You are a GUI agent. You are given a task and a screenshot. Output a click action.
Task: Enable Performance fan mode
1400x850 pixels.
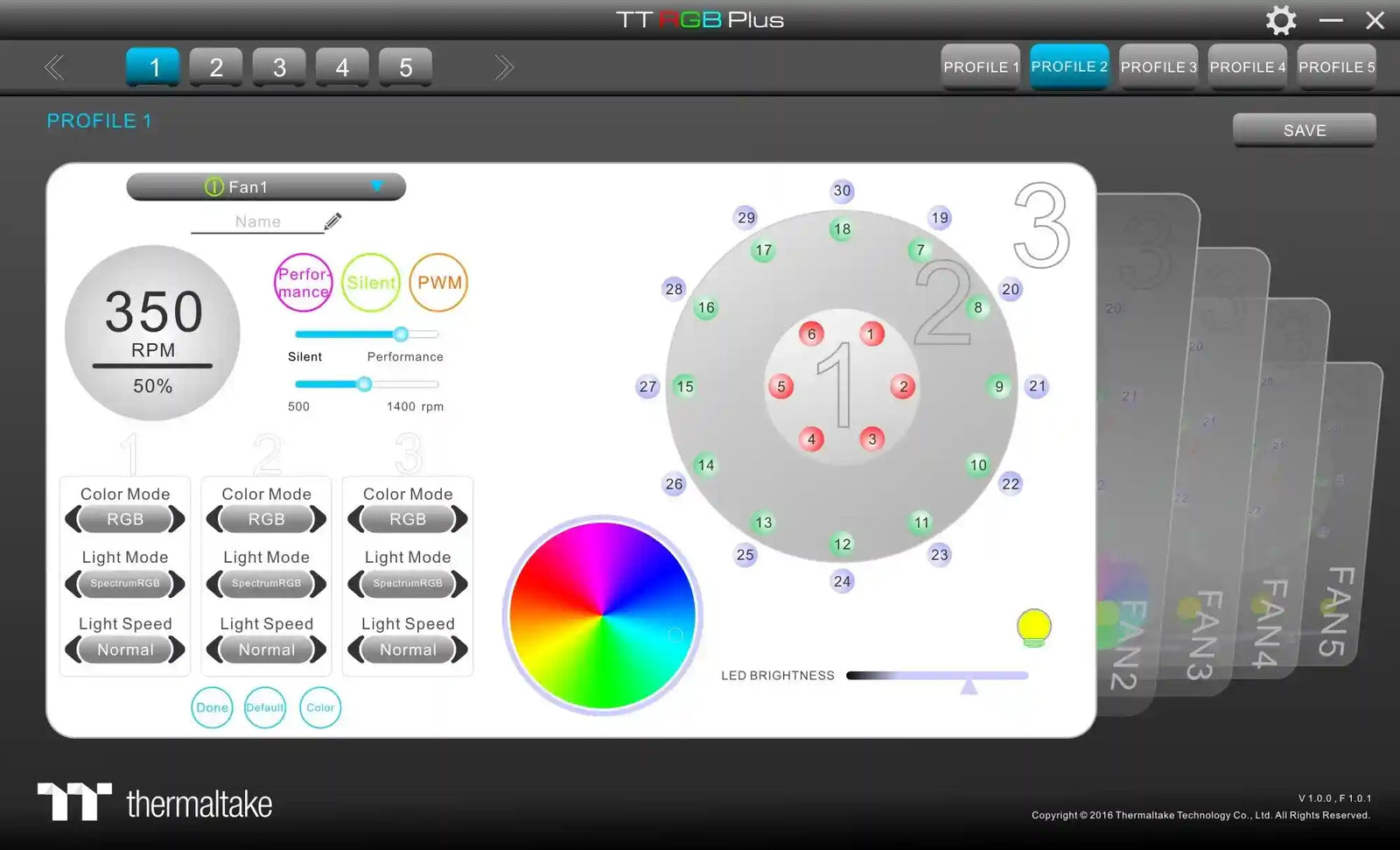pos(304,283)
